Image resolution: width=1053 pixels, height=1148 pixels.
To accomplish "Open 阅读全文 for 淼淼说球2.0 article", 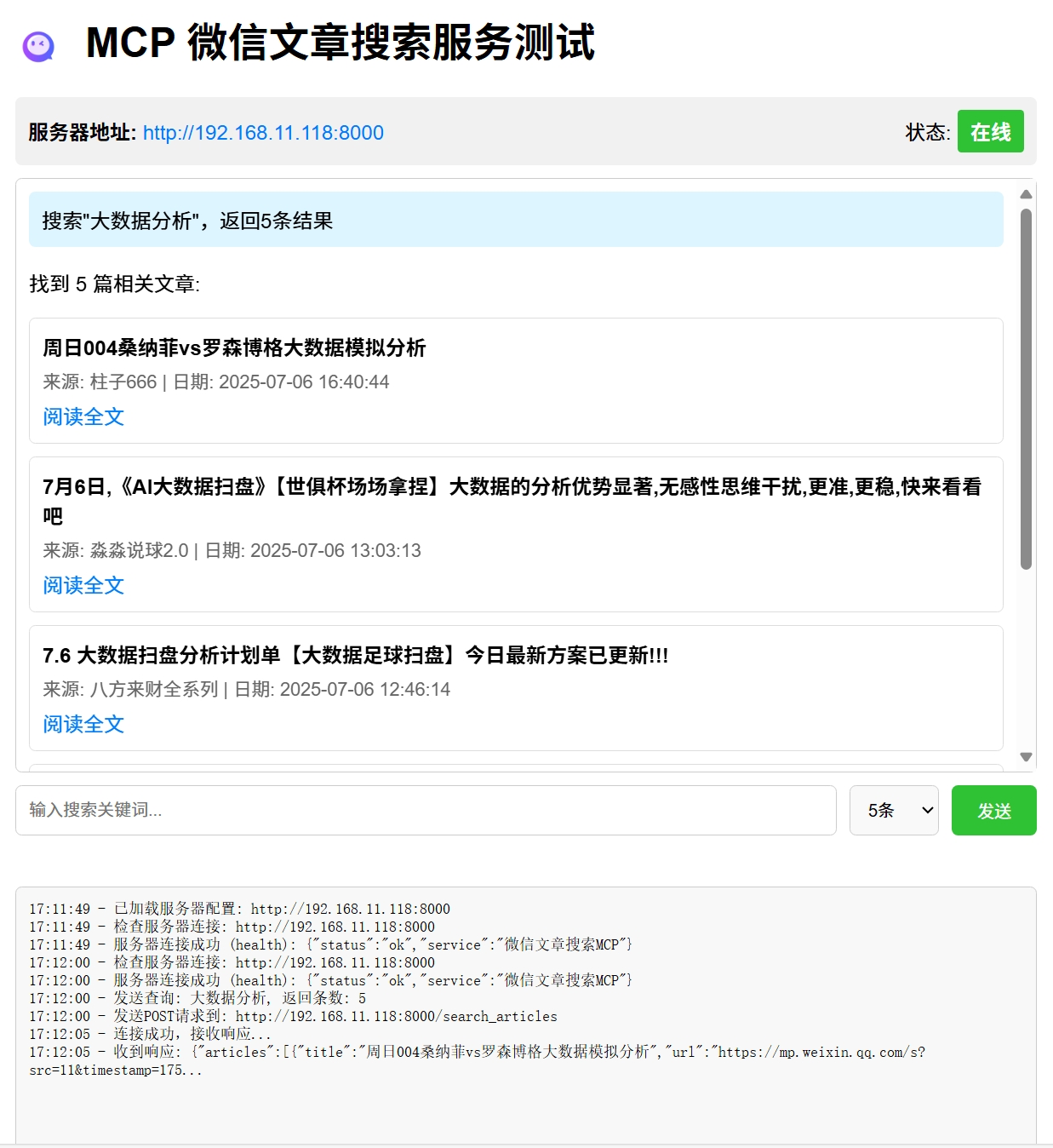I will point(83,585).
